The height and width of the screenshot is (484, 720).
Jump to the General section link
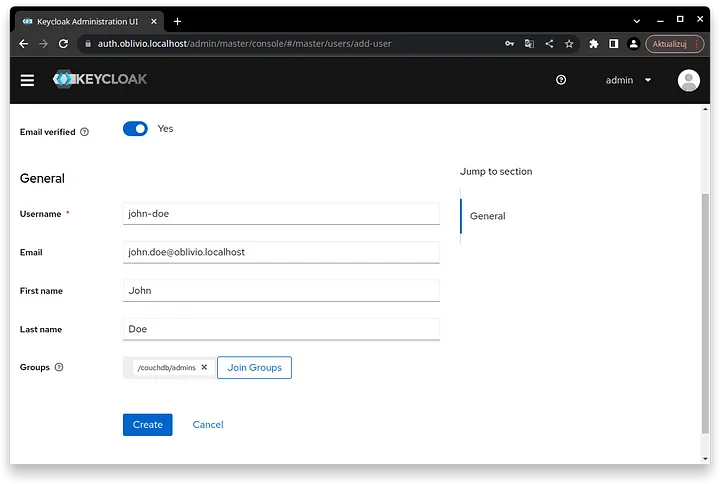487,216
